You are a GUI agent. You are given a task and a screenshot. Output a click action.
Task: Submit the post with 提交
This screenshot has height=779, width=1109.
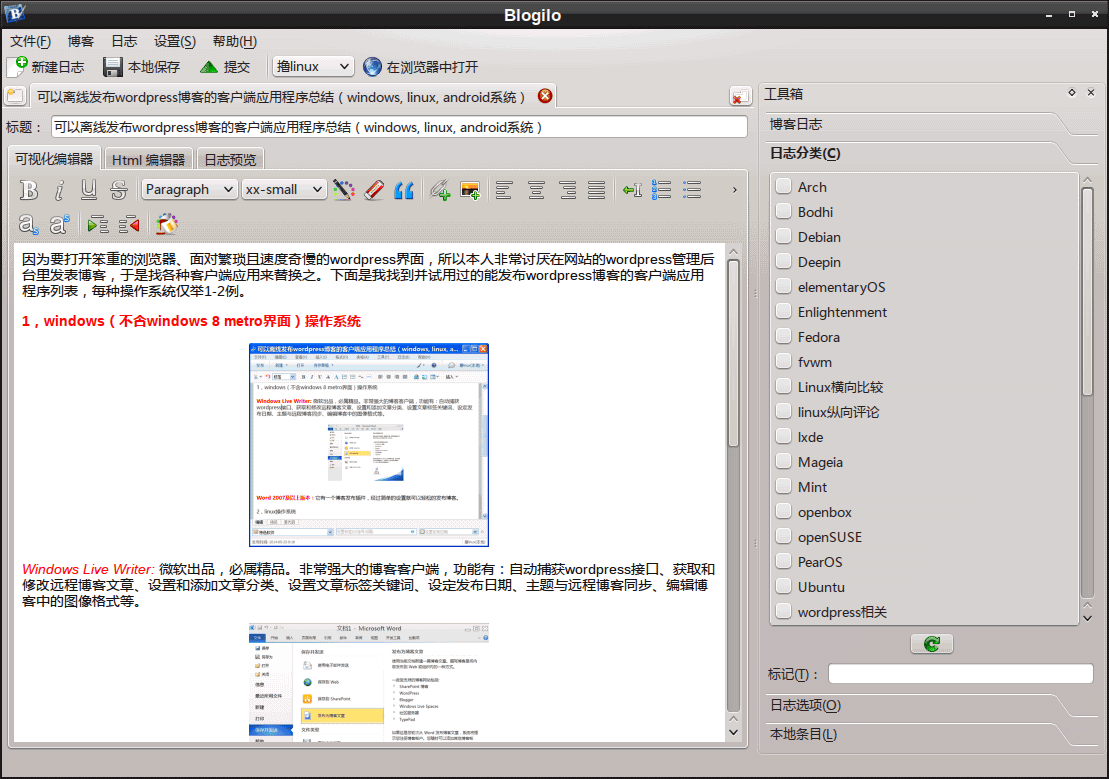click(x=225, y=67)
